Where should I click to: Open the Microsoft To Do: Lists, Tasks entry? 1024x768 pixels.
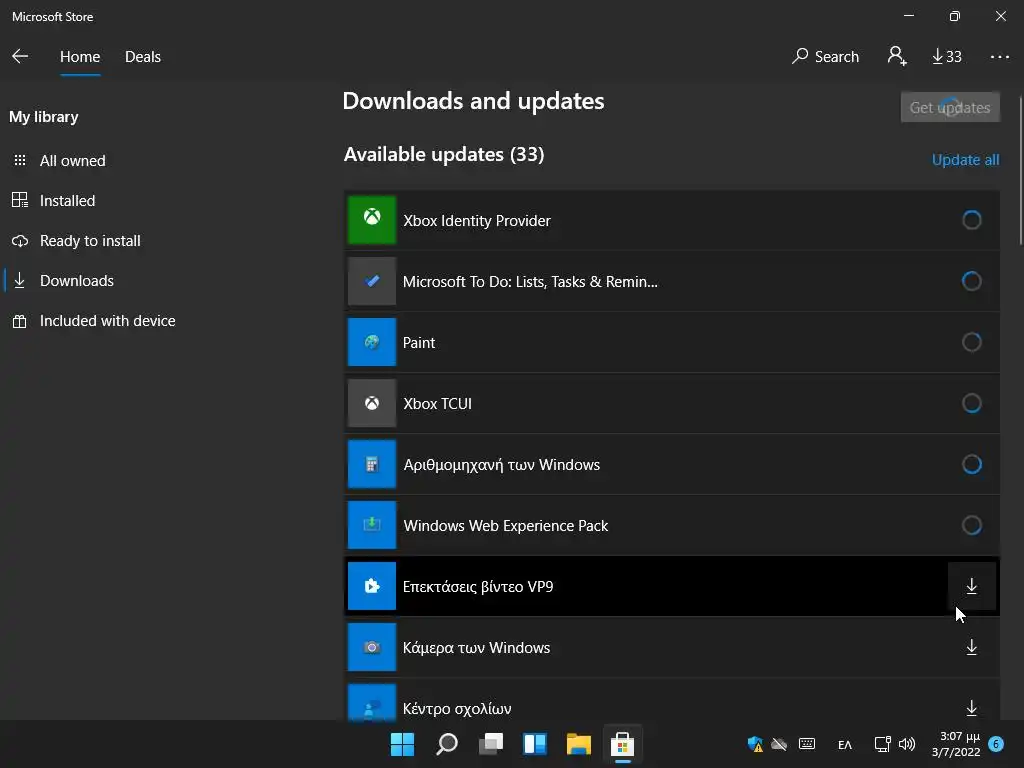pyautogui.click(x=671, y=281)
